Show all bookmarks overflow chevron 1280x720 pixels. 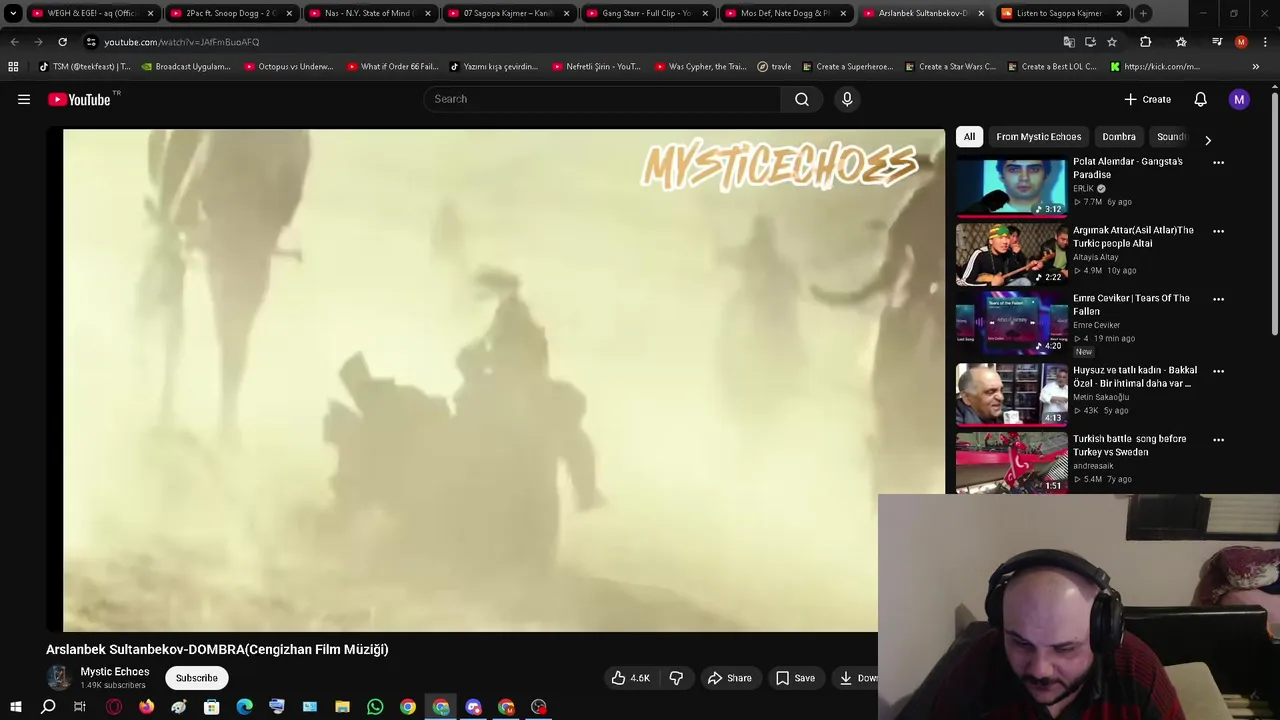(x=1255, y=67)
